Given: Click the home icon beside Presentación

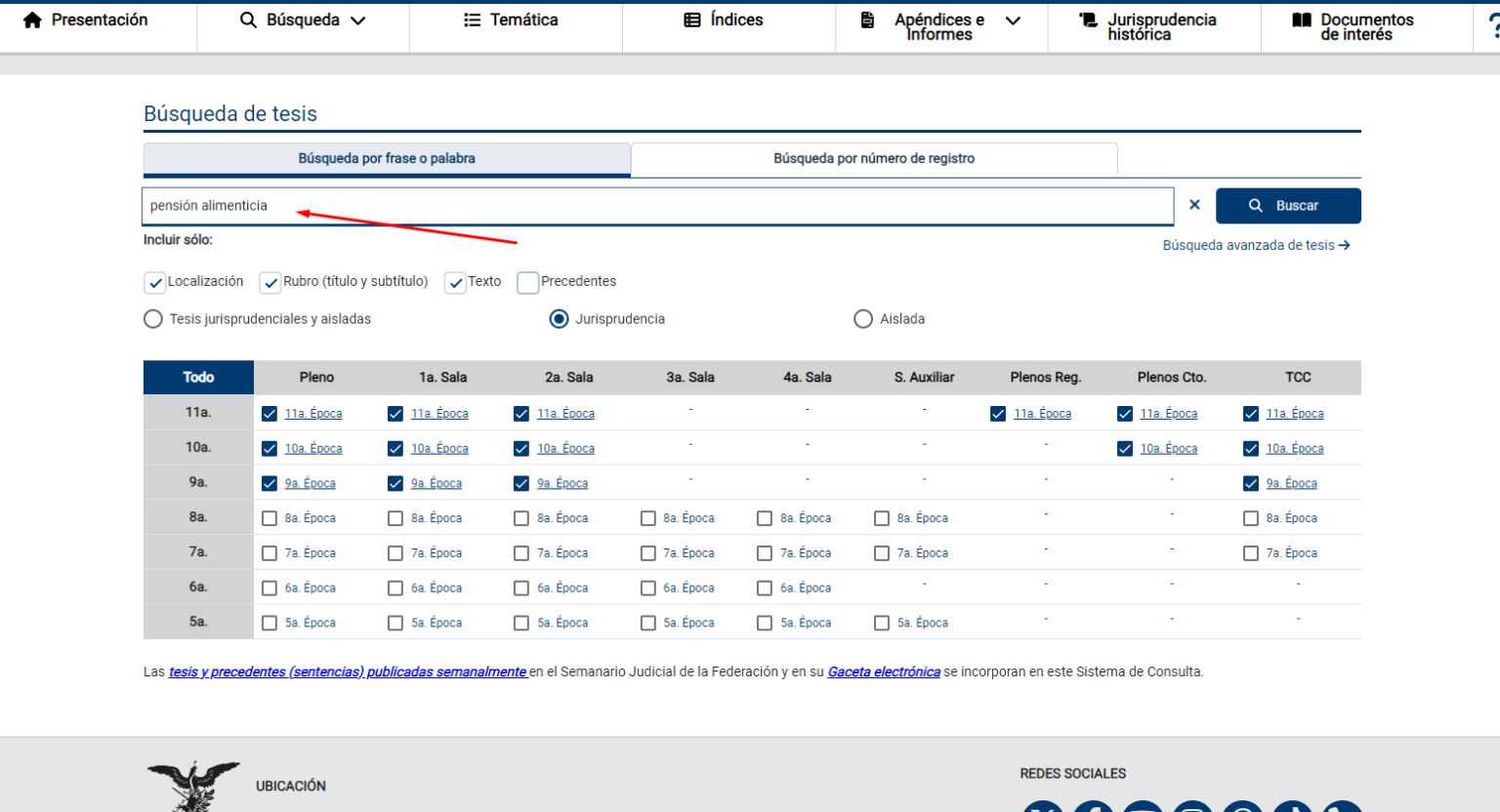Looking at the screenshot, I should [32, 20].
